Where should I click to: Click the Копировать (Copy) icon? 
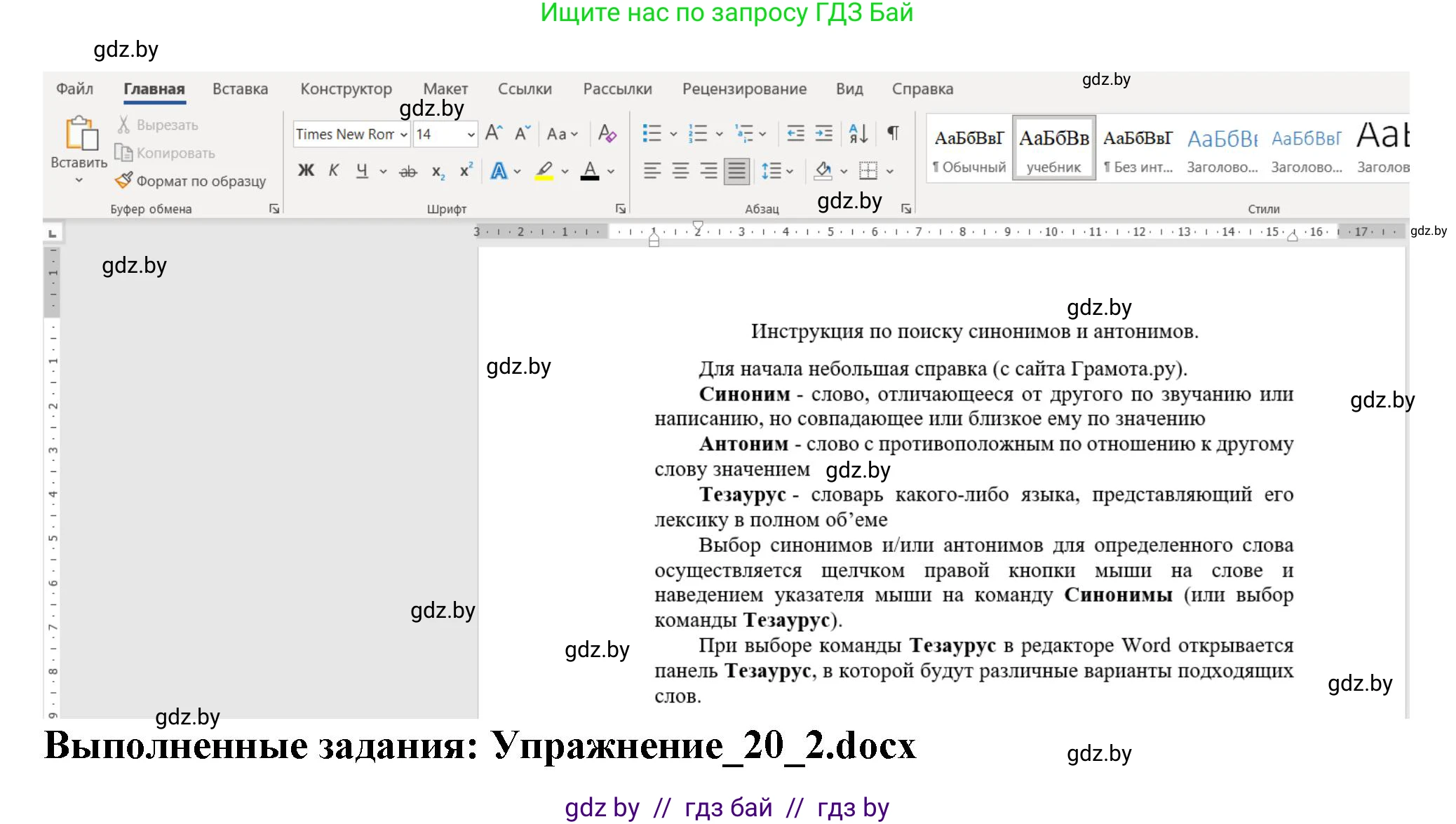pos(123,153)
